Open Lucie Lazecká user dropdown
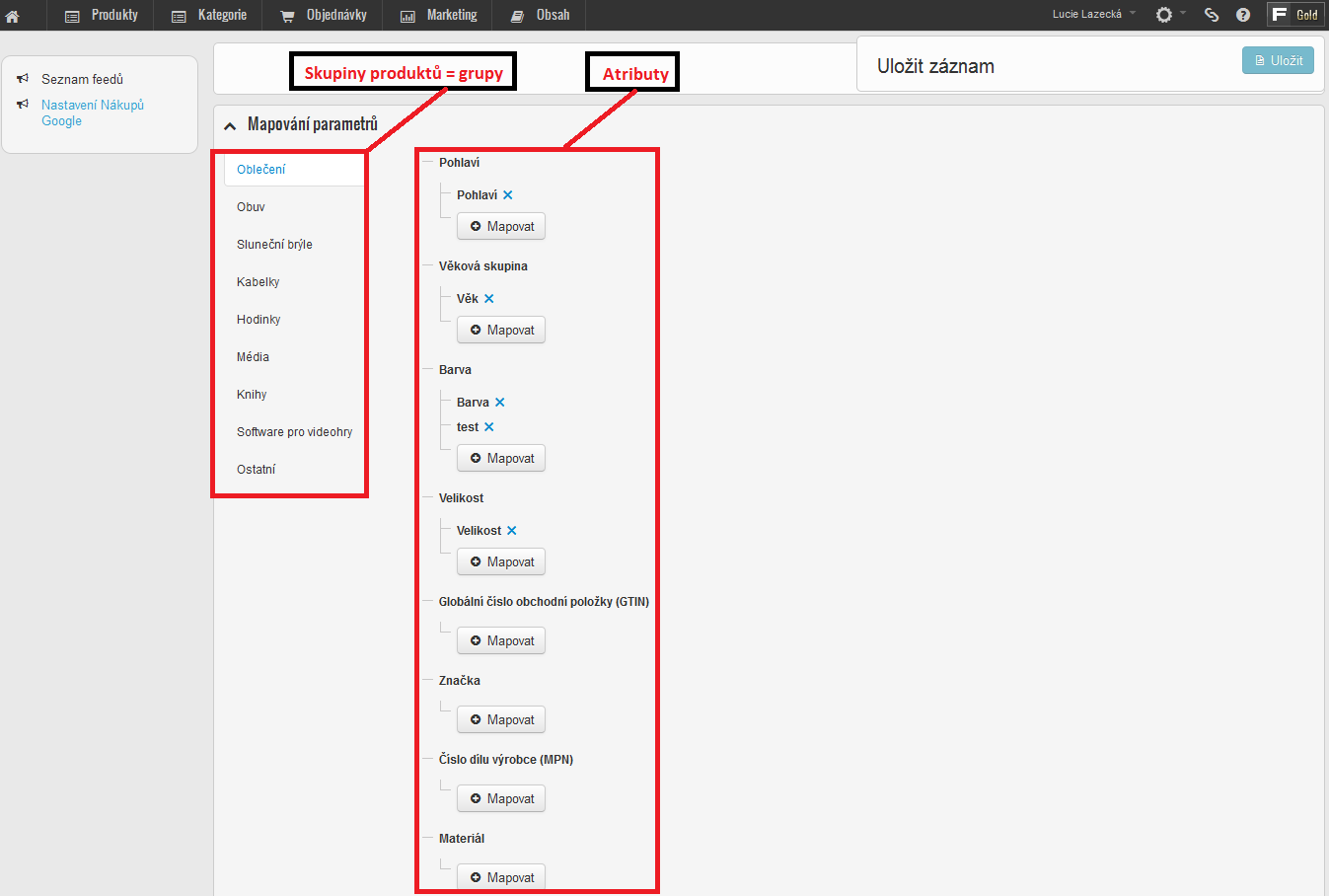This screenshot has width=1329, height=896. click(x=1093, y=14)
